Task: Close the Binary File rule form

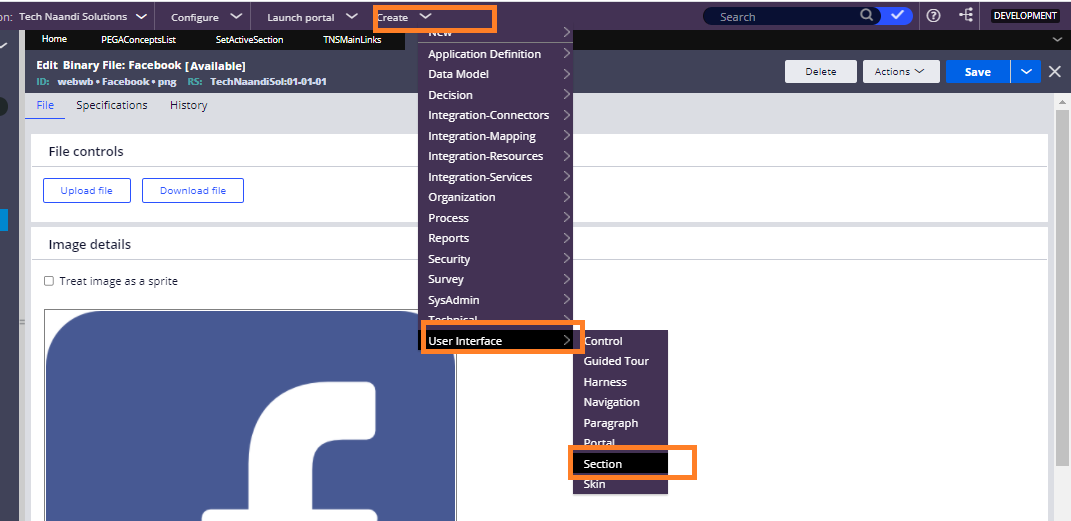Action: [1055, 71]
